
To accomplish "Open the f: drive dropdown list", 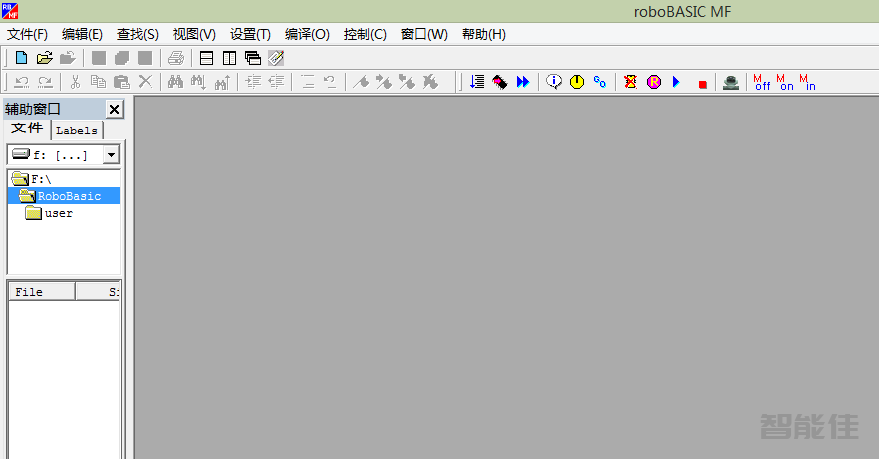I will point(111,155).
